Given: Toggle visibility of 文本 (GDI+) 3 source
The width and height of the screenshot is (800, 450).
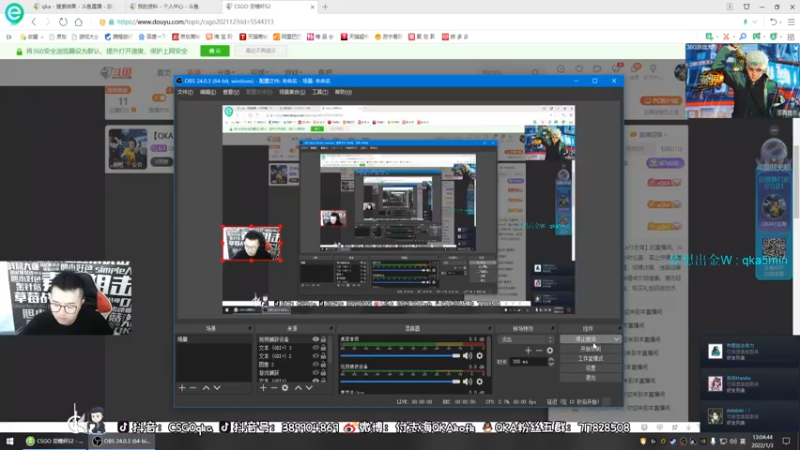Looking at the screenshot, I should pyautogui.click(x=315, y=347).
